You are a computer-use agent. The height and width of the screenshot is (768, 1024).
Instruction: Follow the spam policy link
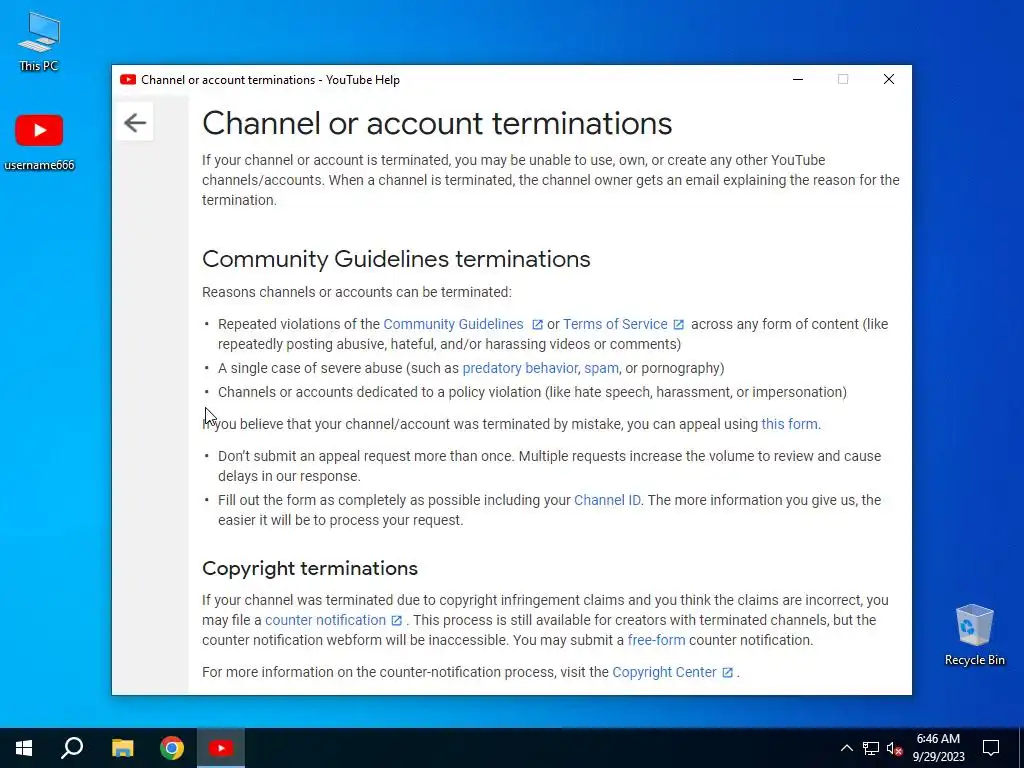601,368
